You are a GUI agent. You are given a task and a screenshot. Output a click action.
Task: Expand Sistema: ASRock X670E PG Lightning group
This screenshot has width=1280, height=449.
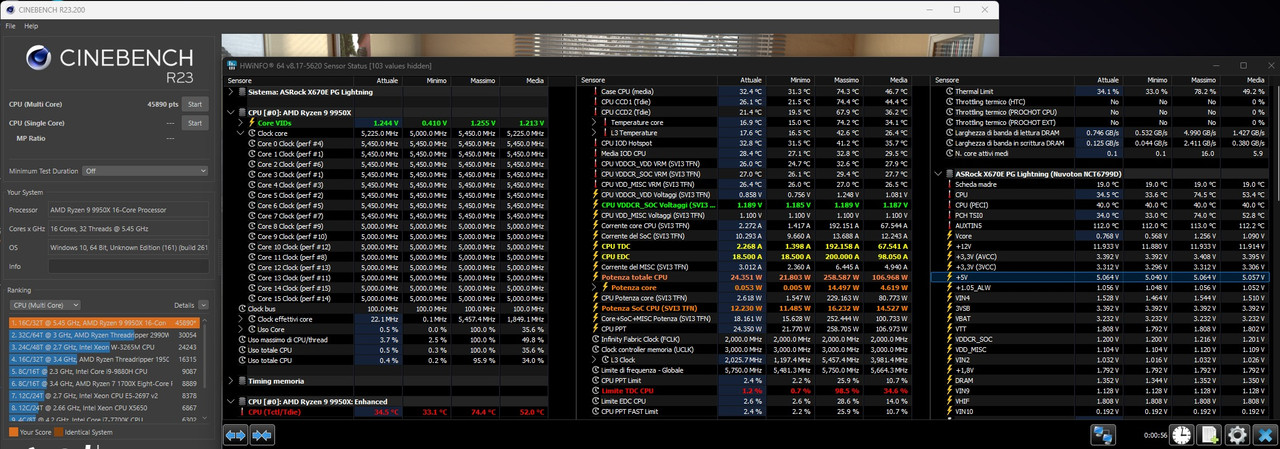[230, 91]
